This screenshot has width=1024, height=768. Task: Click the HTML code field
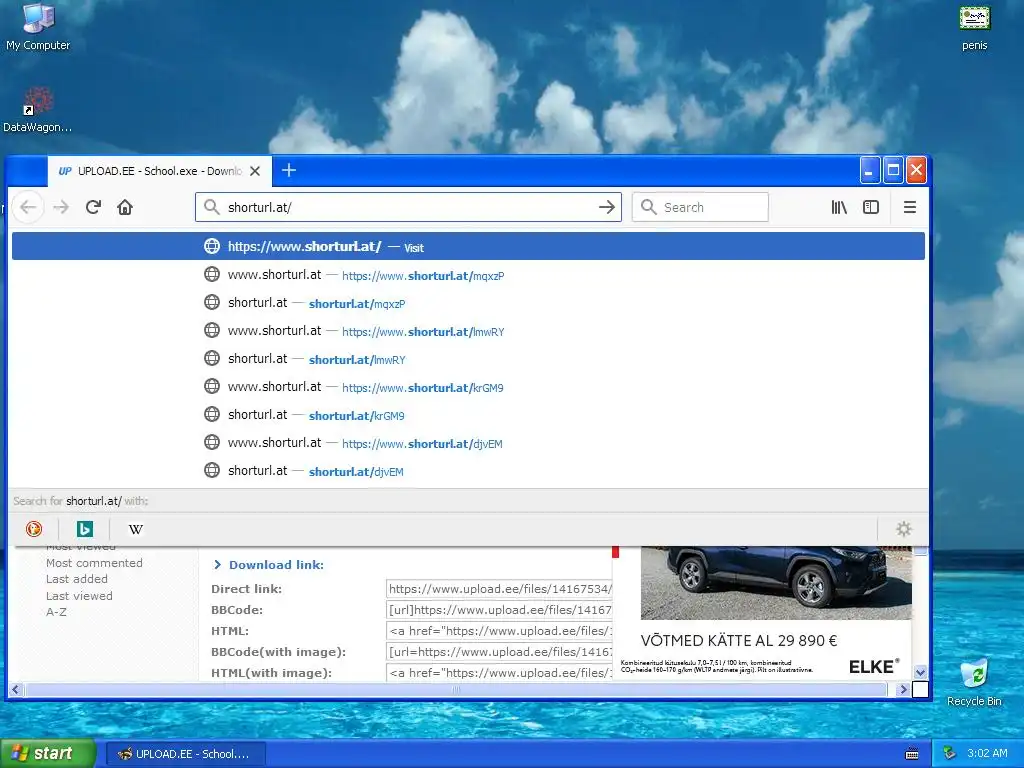click(500, 631)
